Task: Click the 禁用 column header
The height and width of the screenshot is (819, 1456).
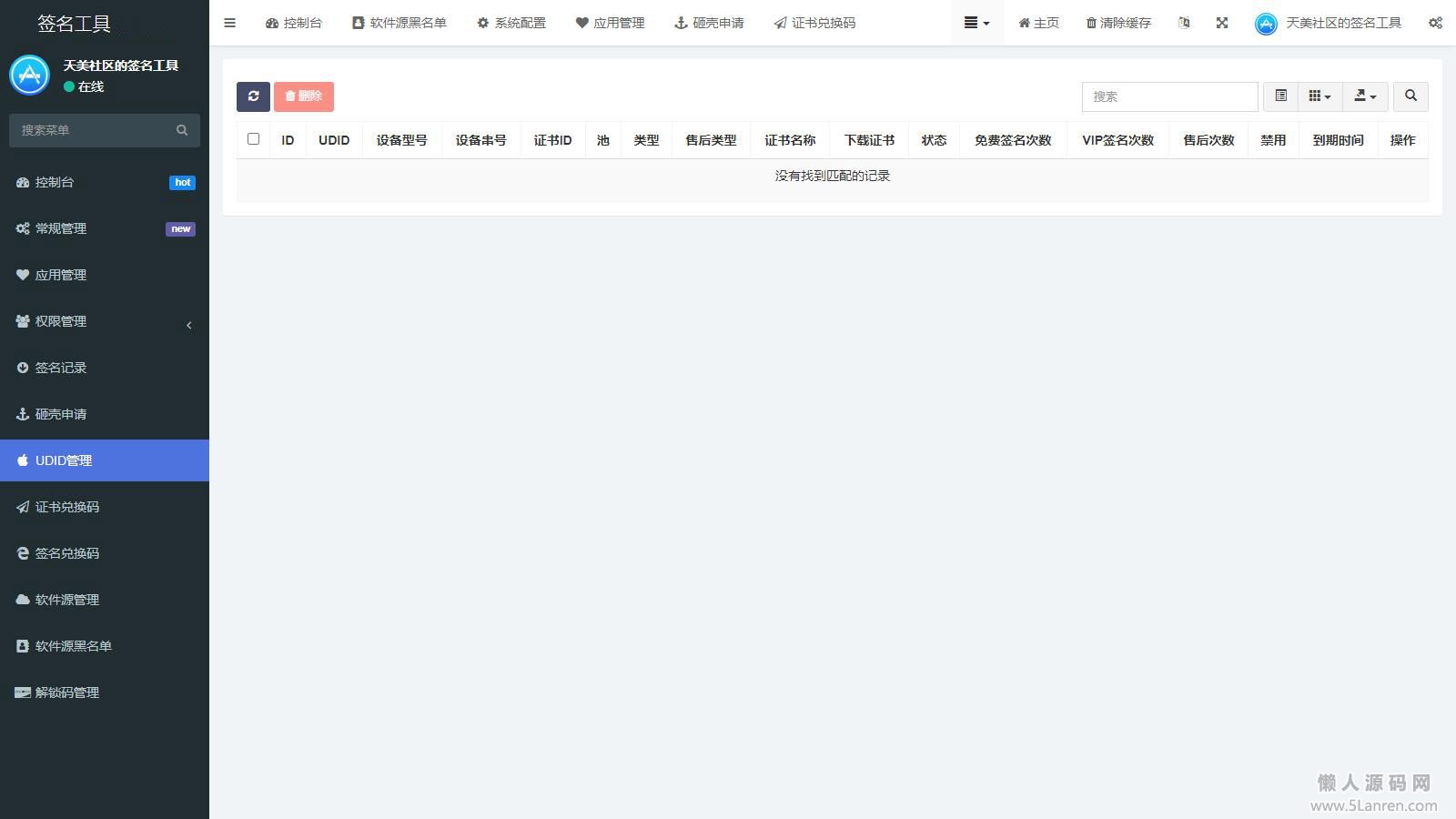Action: (x=1273, y=140)
